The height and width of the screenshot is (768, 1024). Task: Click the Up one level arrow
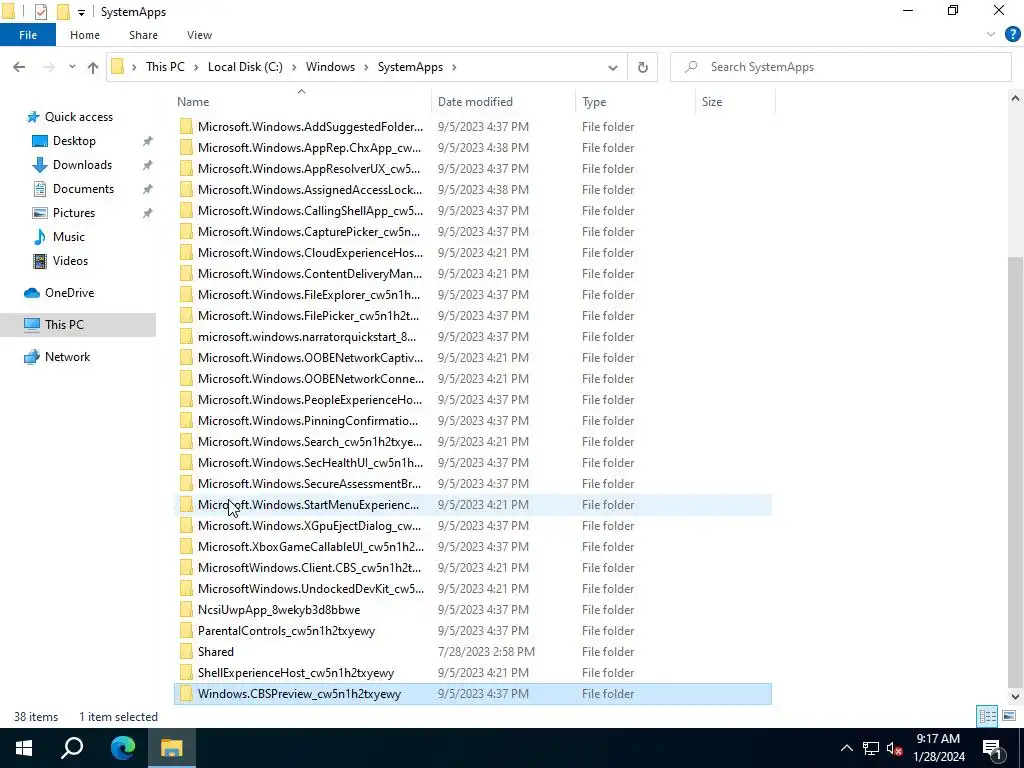[x=93, y=67]
